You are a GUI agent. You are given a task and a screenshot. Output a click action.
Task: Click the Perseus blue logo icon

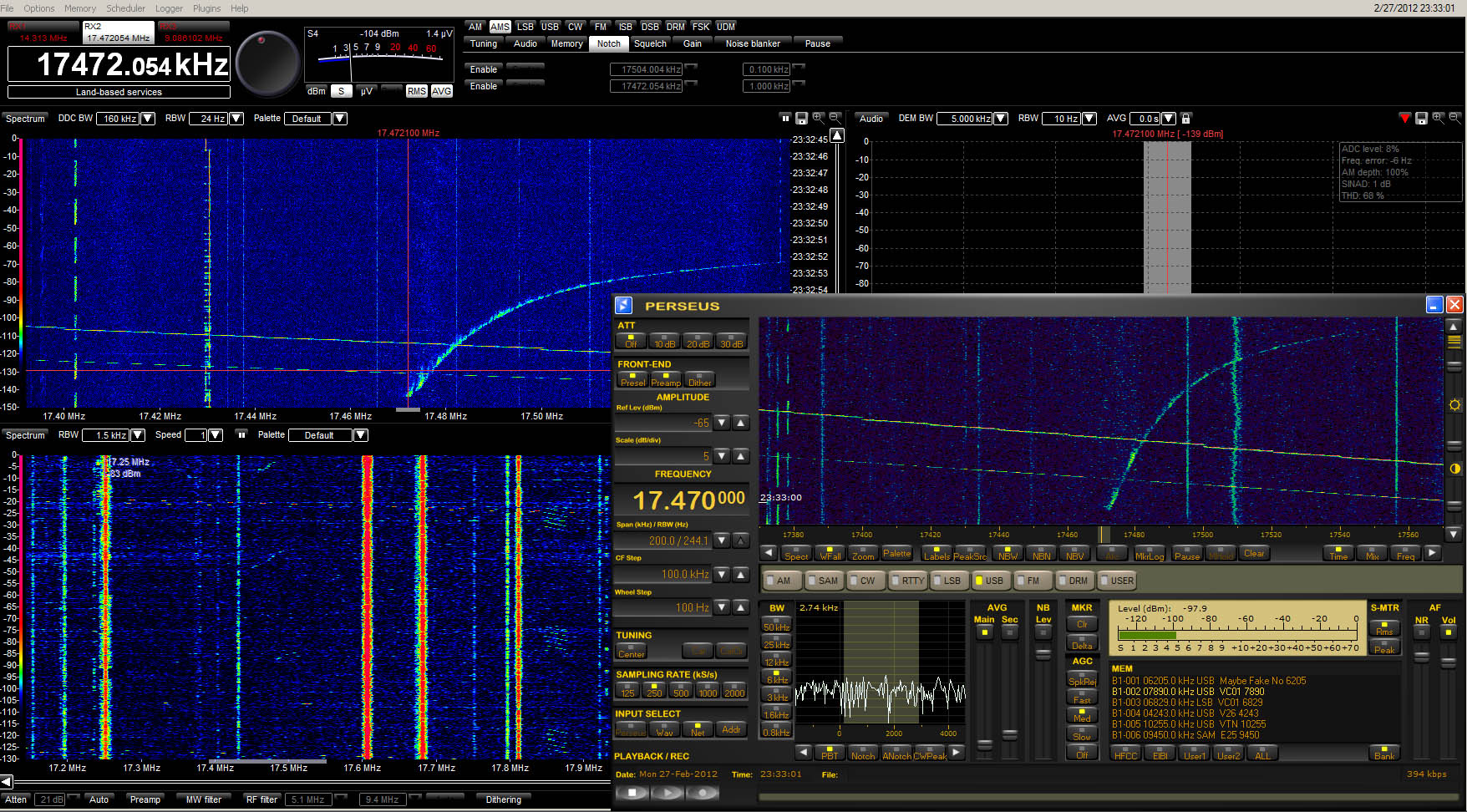coord(623,305)
